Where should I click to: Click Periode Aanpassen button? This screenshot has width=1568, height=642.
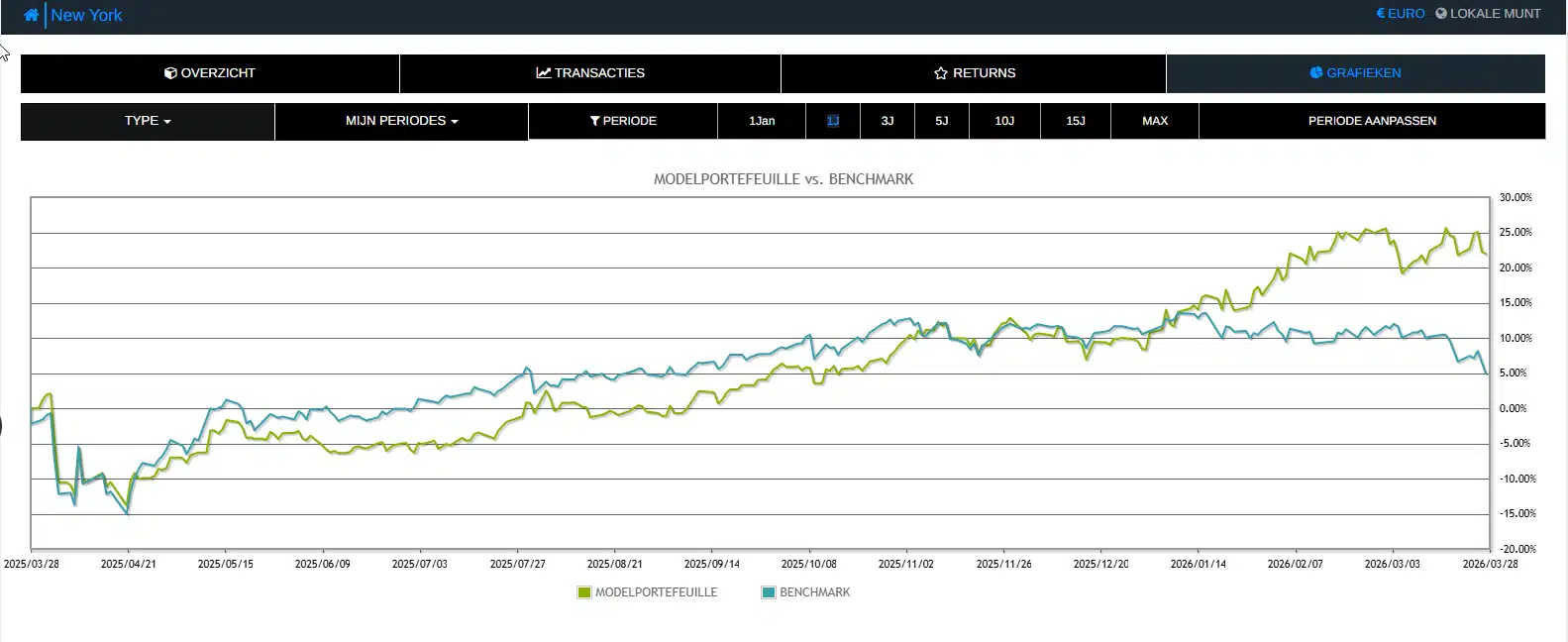1372,121
